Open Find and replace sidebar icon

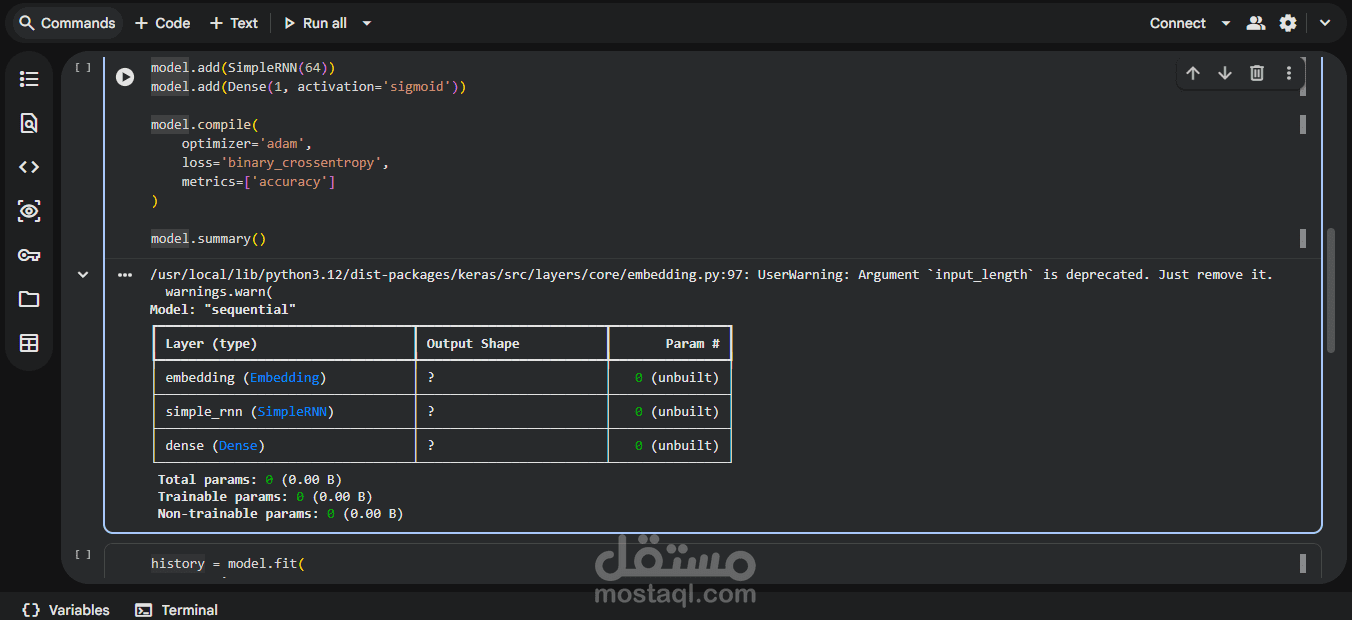29,123
